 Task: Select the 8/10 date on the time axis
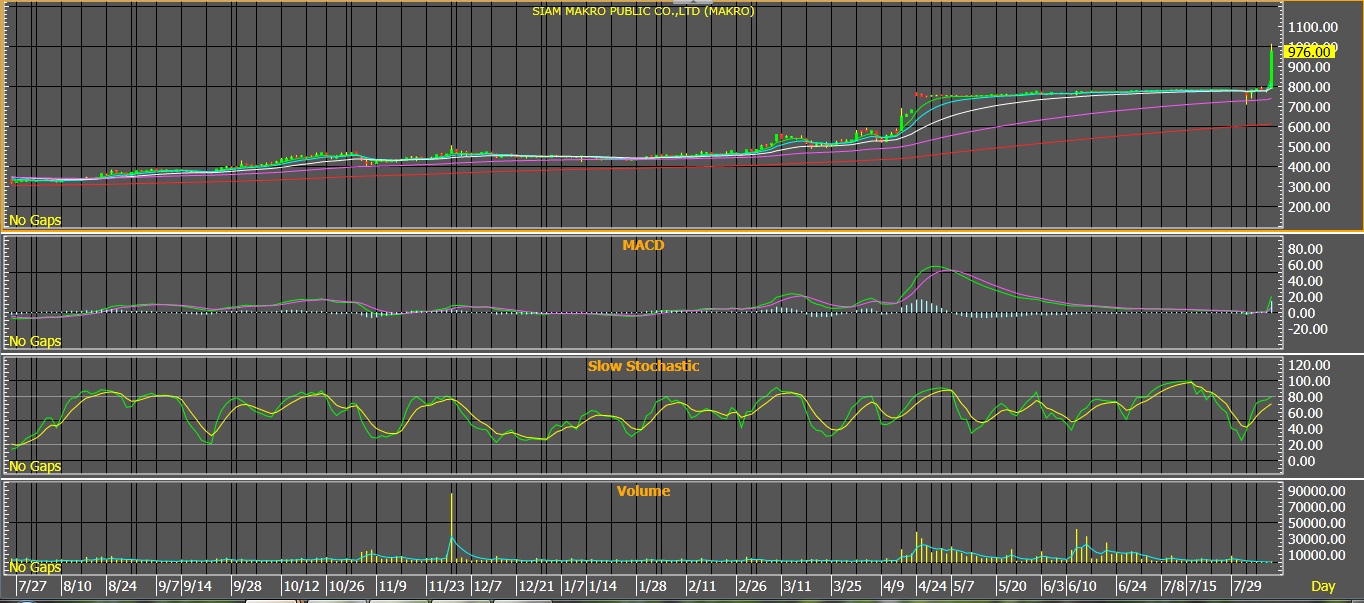pyautogui.click(x=78, y=585)
